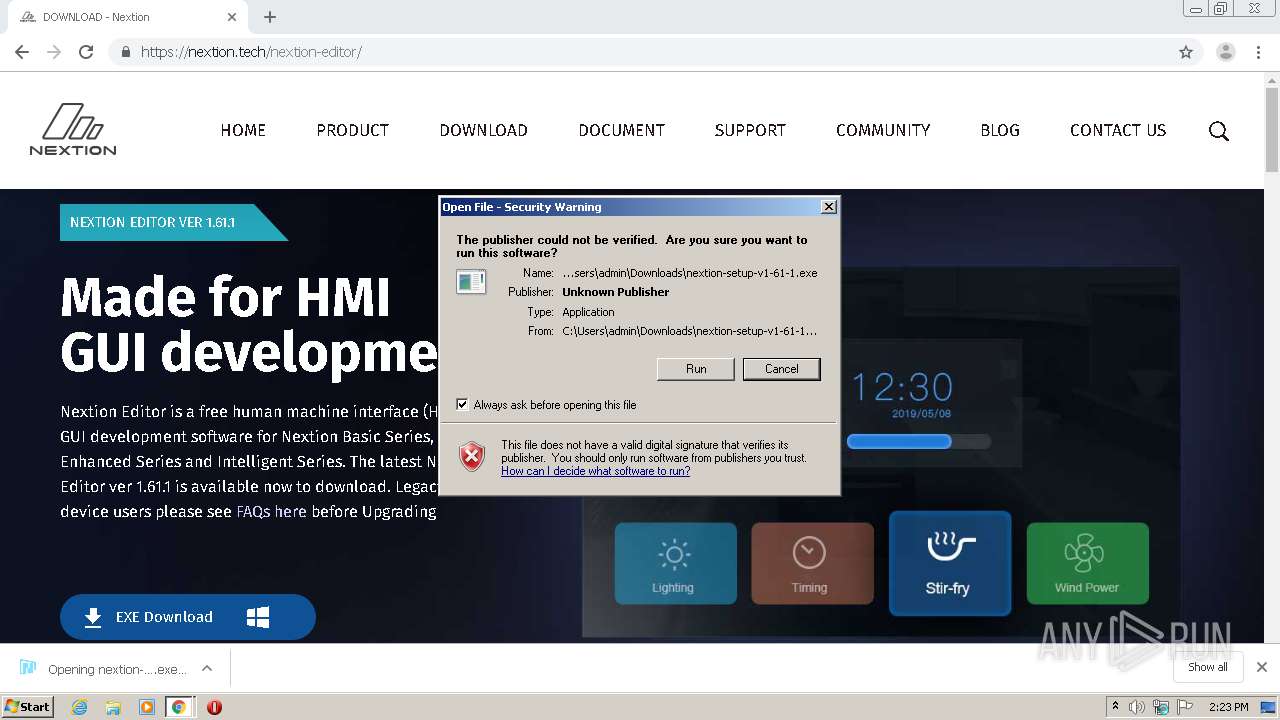The width and height of the screenshot is (1280, 720).
Task: Open 'How can I decide what software to run?'
Action: pyautogui.click(x=595, y=471)
